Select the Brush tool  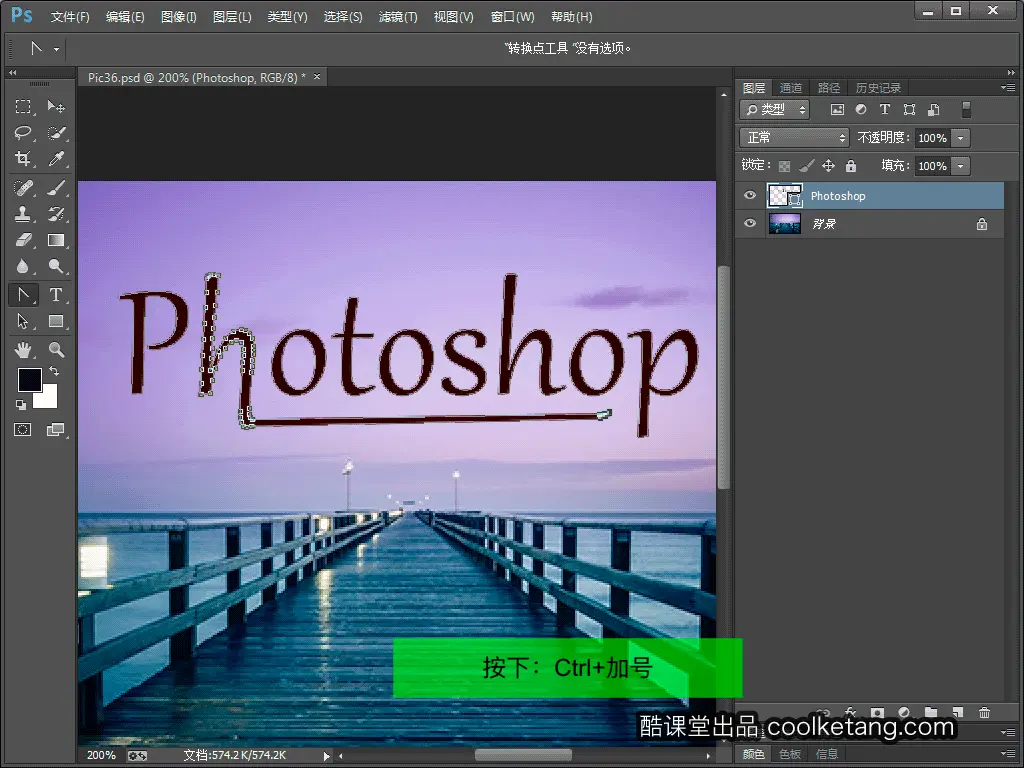(x=56, y=188)
